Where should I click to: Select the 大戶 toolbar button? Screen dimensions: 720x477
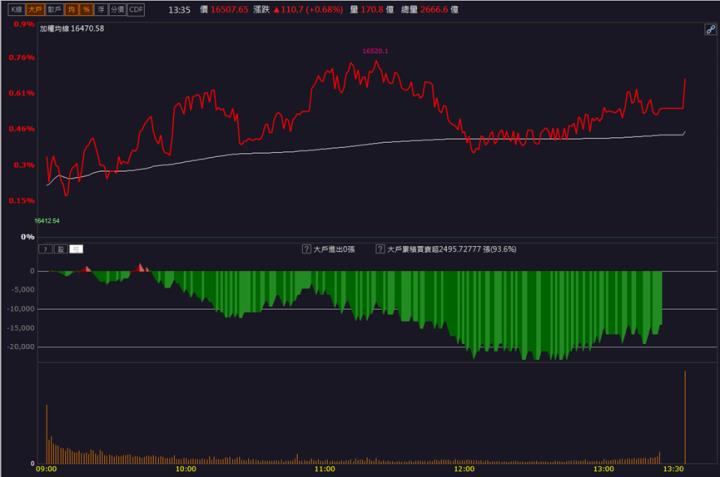click(x=35, y=9)
